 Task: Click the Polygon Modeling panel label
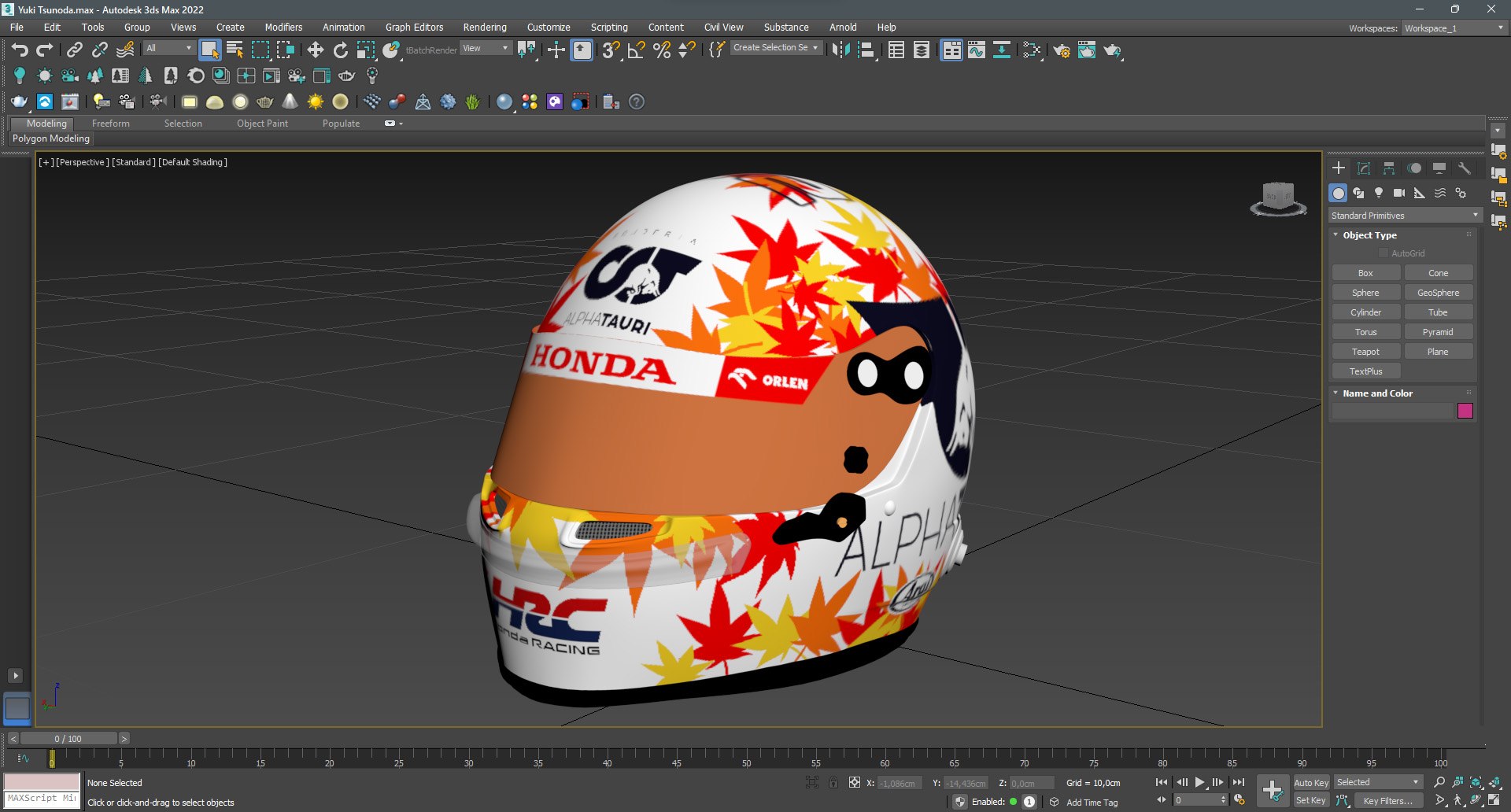click(x=51, y=138)
